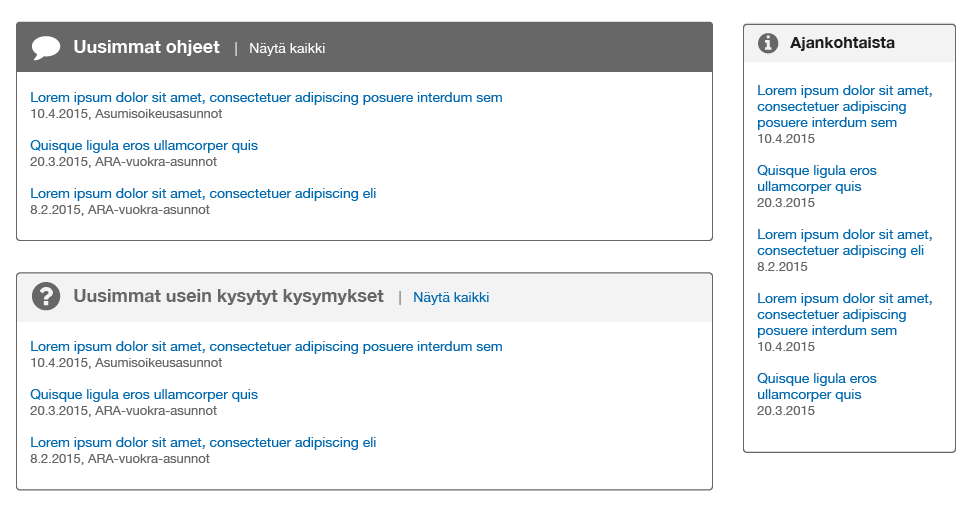
Task: Open the first Ajankohtaista news link
Action: (x=844, y=107)
